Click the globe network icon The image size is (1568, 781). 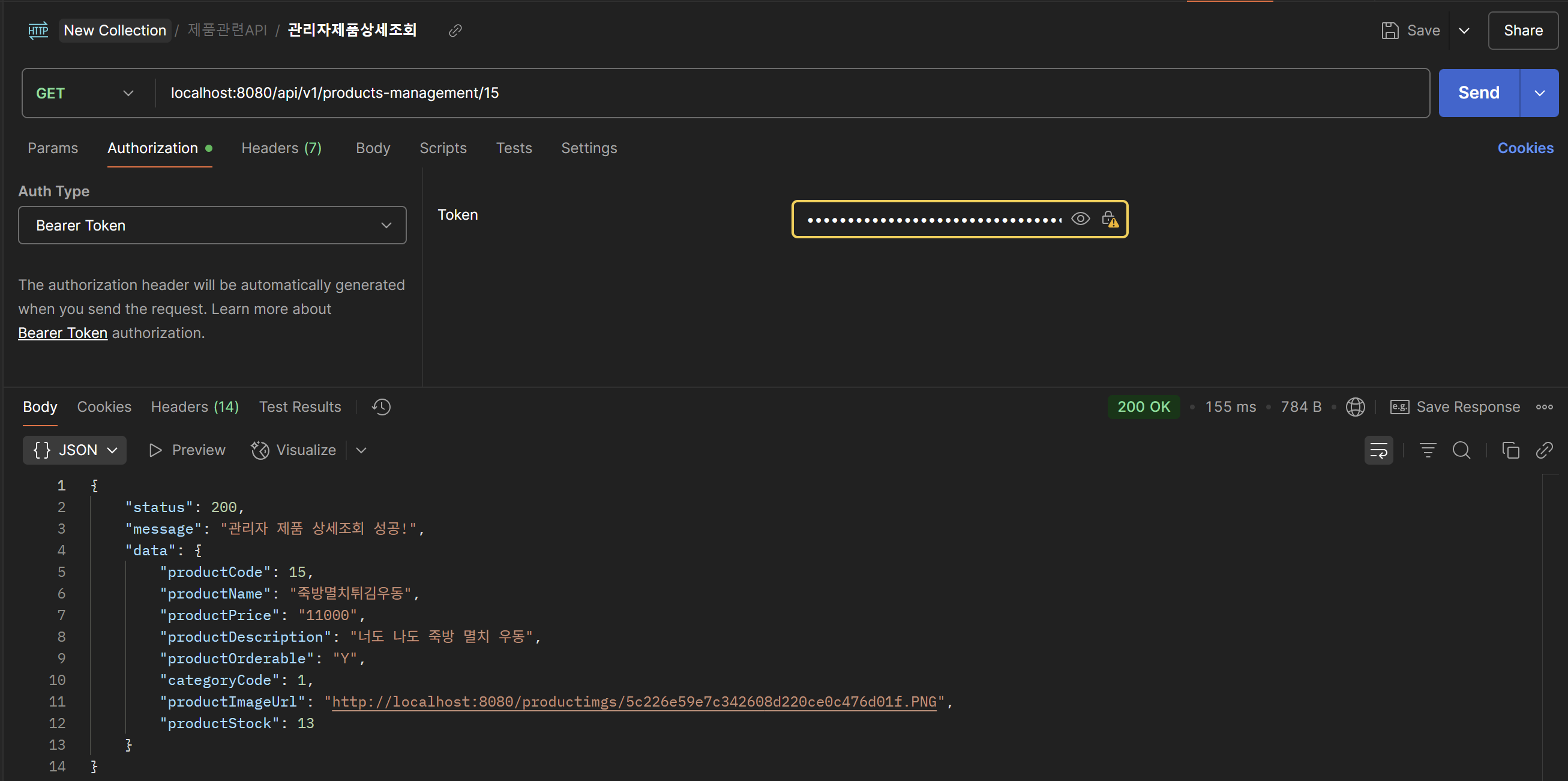tap(1355, 406)
